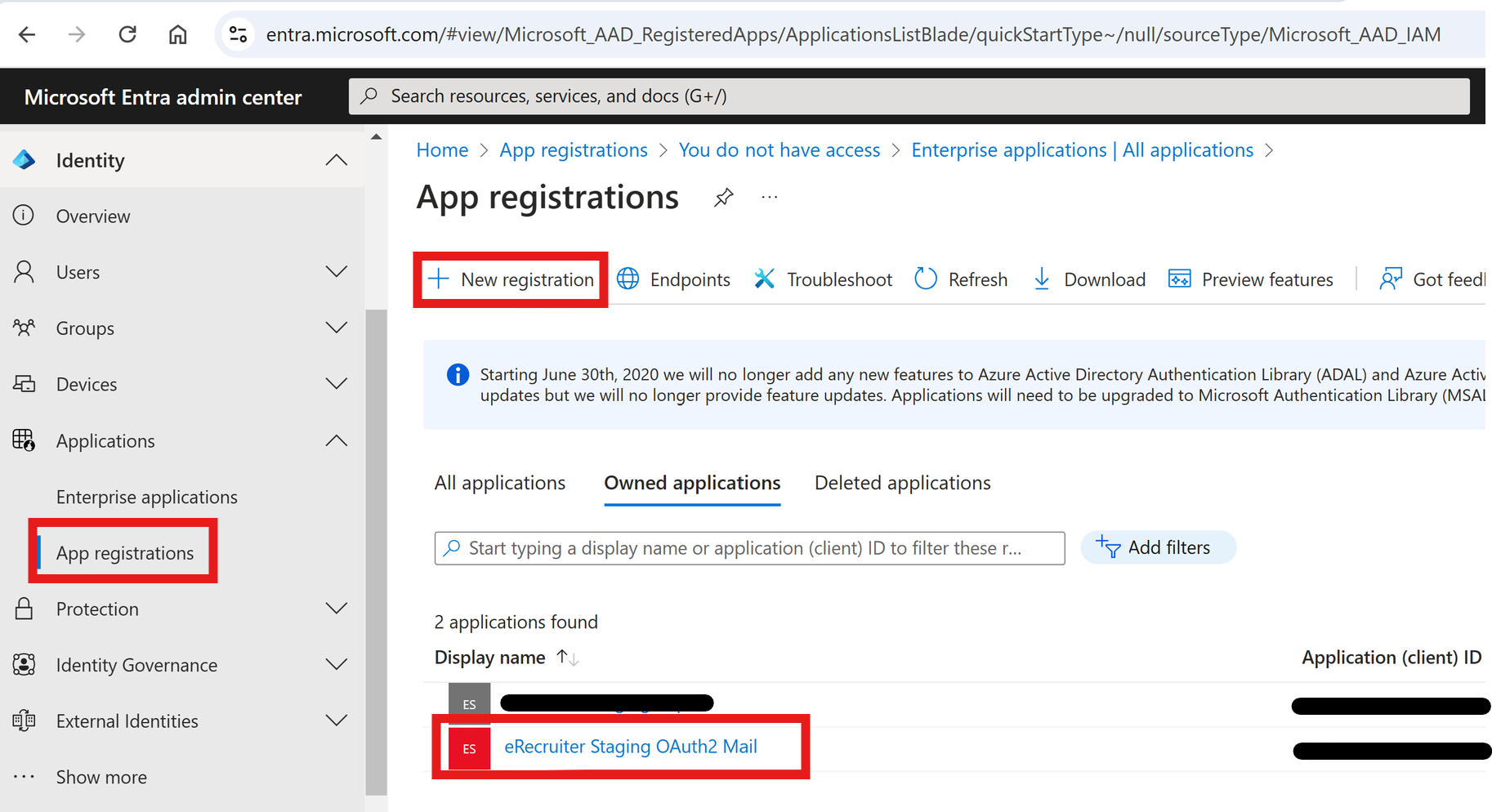Click the Users person icon
Screen dimensions: 1492x812
point(25,272)
